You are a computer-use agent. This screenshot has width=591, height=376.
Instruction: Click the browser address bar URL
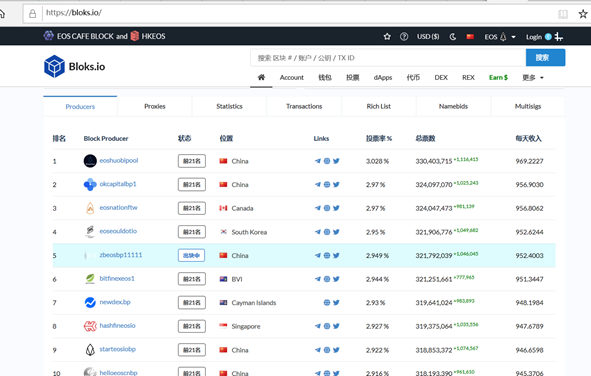click(x=73, y=13)
